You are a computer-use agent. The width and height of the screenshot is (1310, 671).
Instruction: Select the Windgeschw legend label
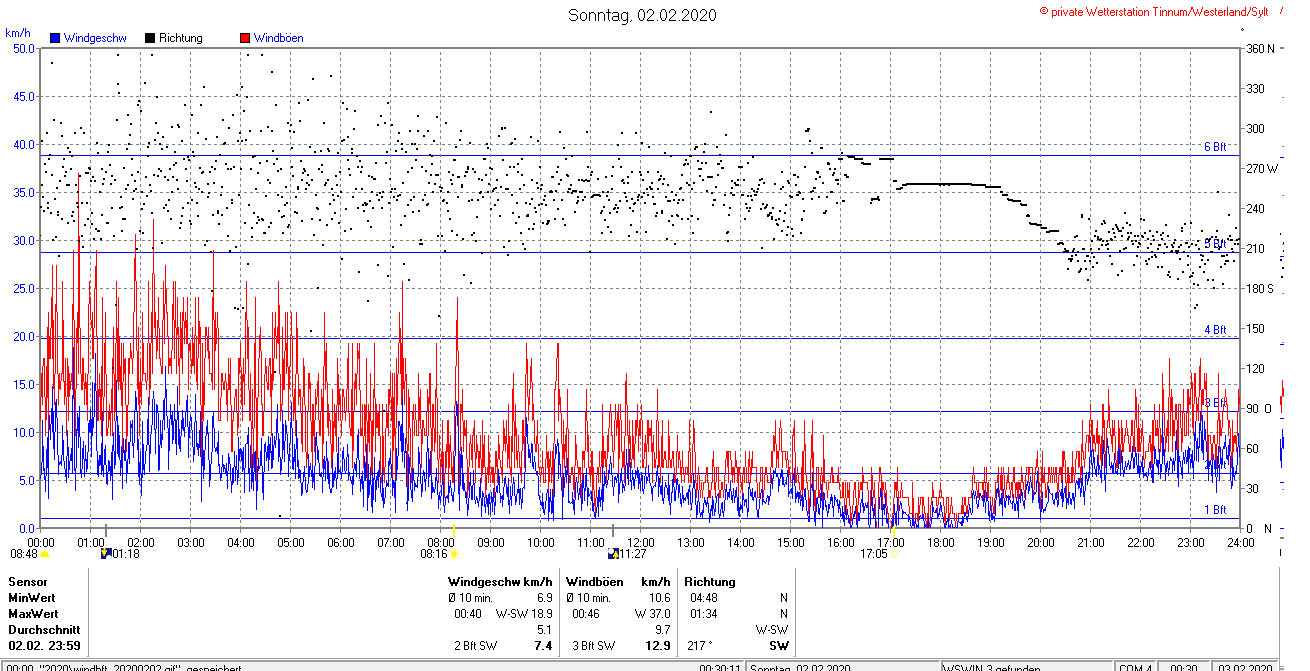point(93,38)
